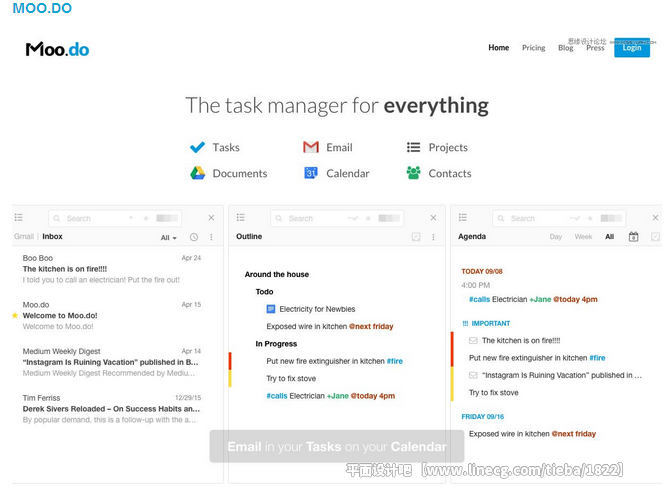664x489 pixels.
Task: Click the Google Drive Documents icon
Action: 197,173
